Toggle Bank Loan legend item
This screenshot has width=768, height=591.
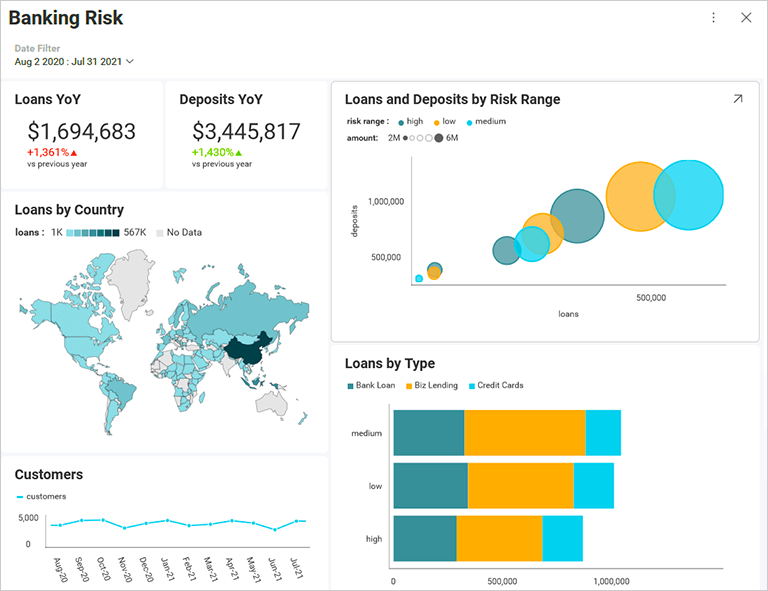pos(371,385)
